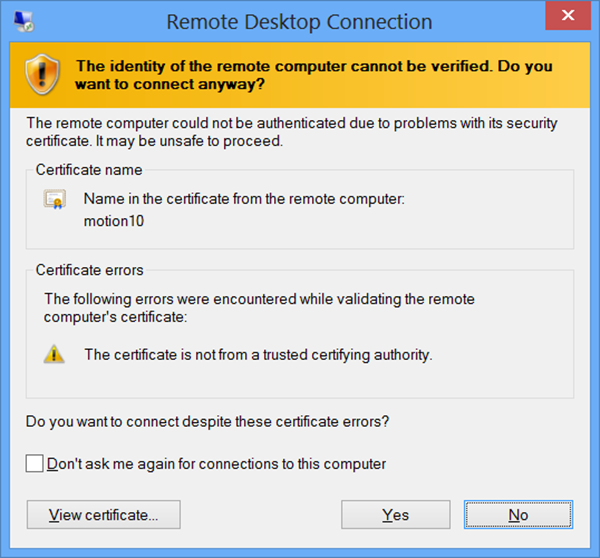This screenshot has width=600, height=558.
Task: Click the Remote Desktop icon in title bar
Action: [20, 21]
